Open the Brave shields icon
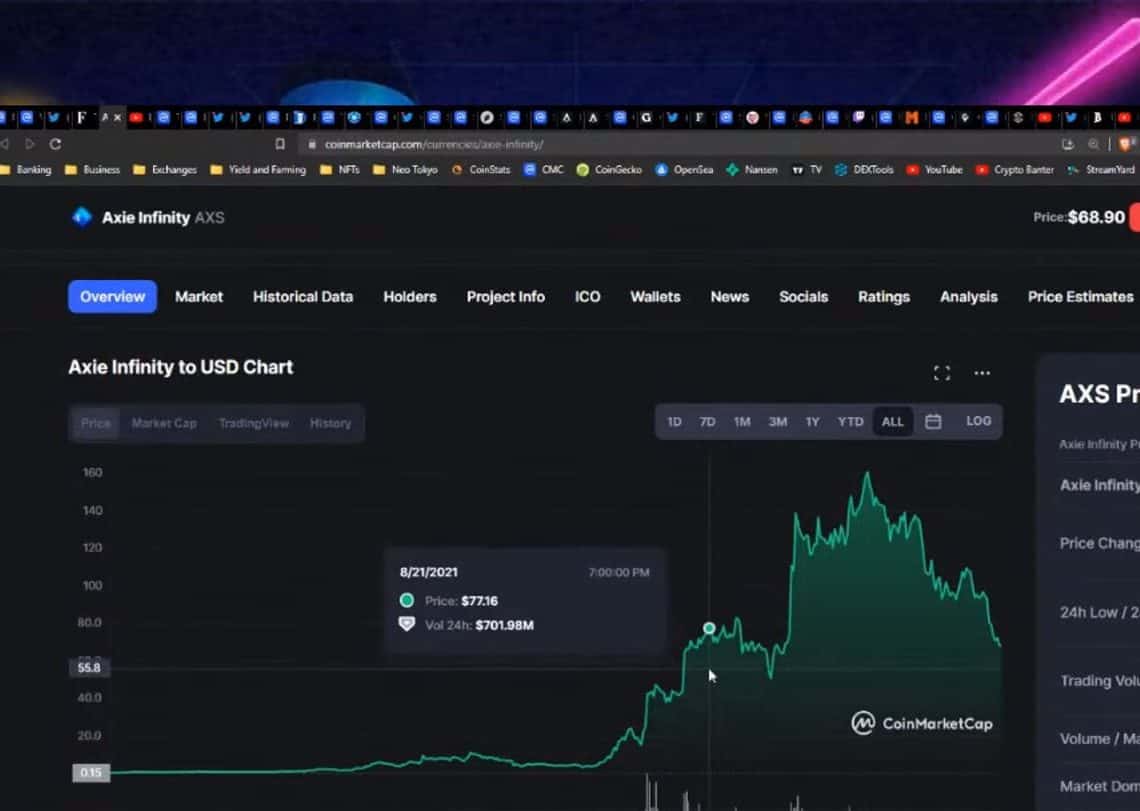 click(x=1127, y=144)
